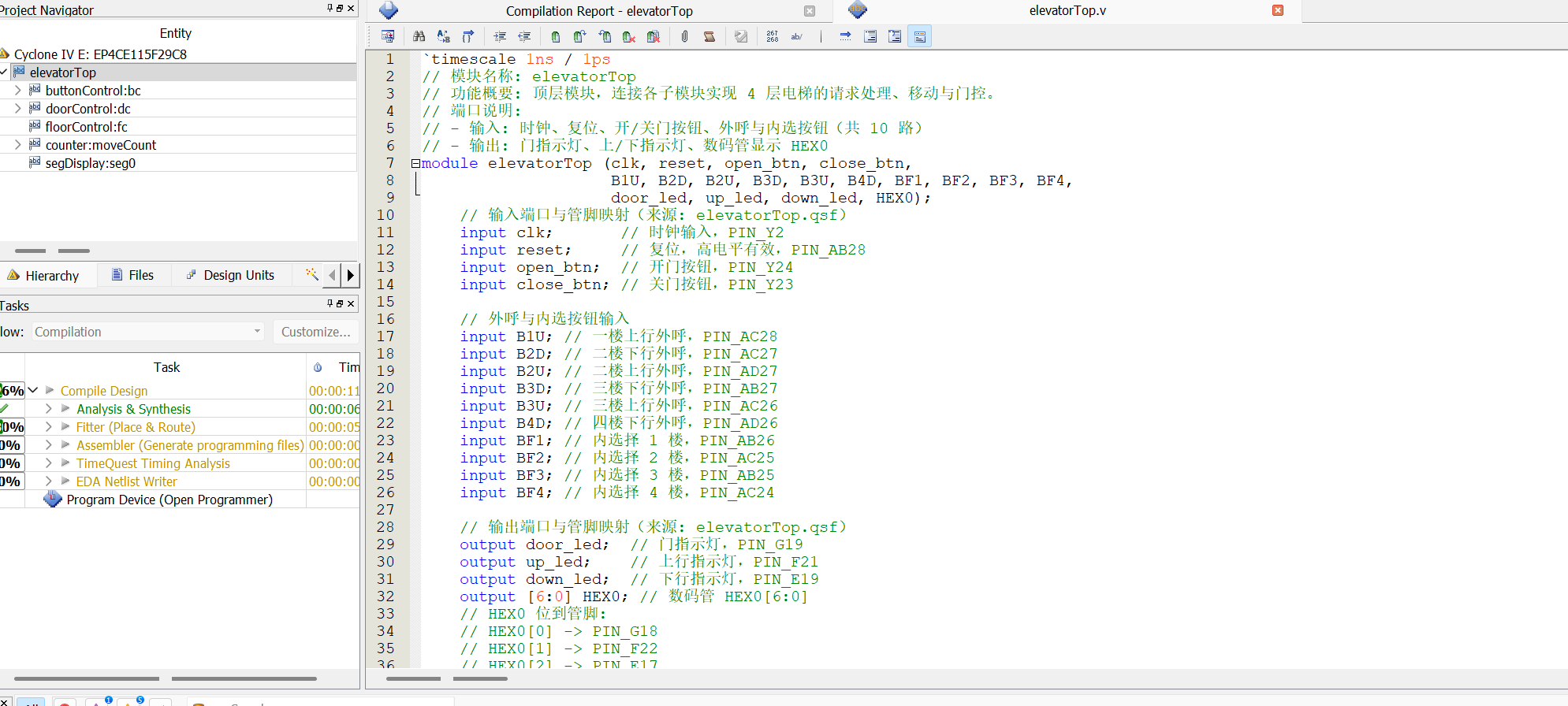The height and width of the screenshot is (706, 1568).
Task: Close the elevatorTop.v tab
Action: pyautogui.click(x=1278, y=10)
